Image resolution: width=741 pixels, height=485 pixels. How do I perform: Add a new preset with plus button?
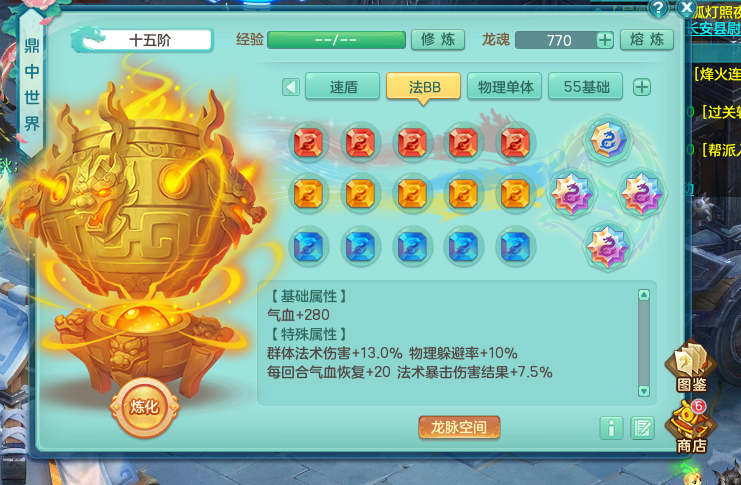pos(641,87)
